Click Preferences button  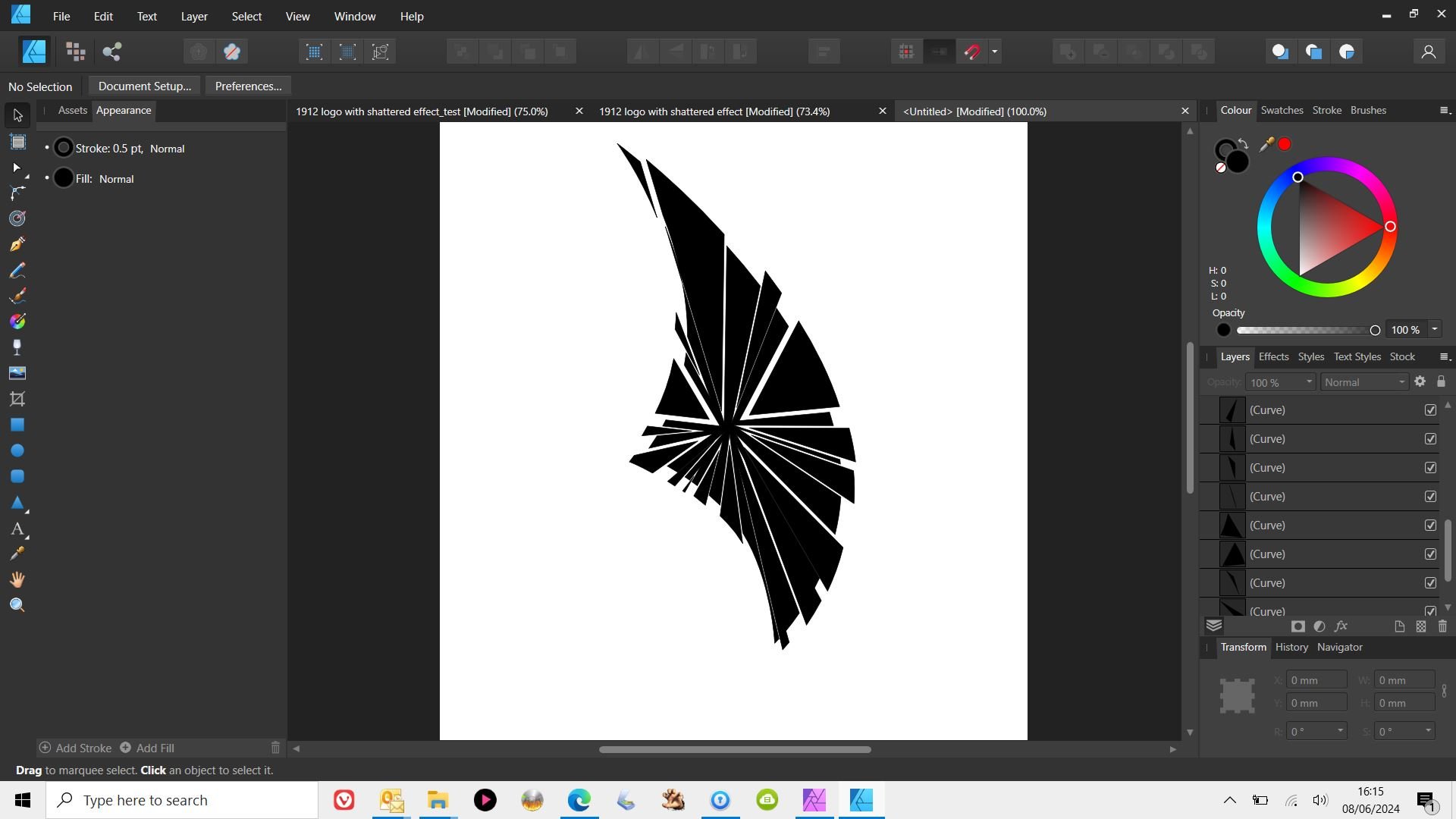click(x=248, y=85)
